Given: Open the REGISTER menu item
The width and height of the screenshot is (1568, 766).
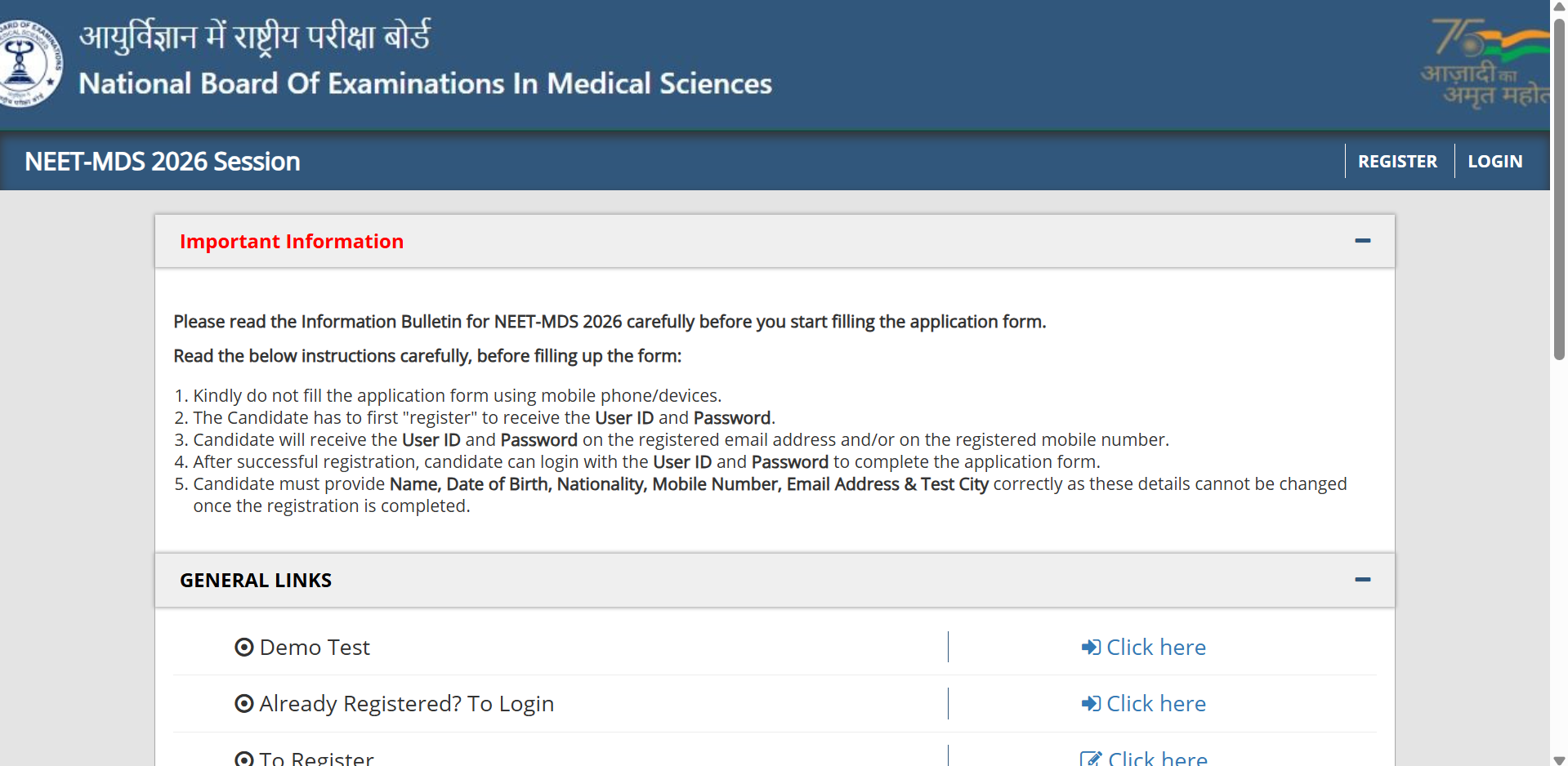Looking at the screenshot, I should 1397,162.
